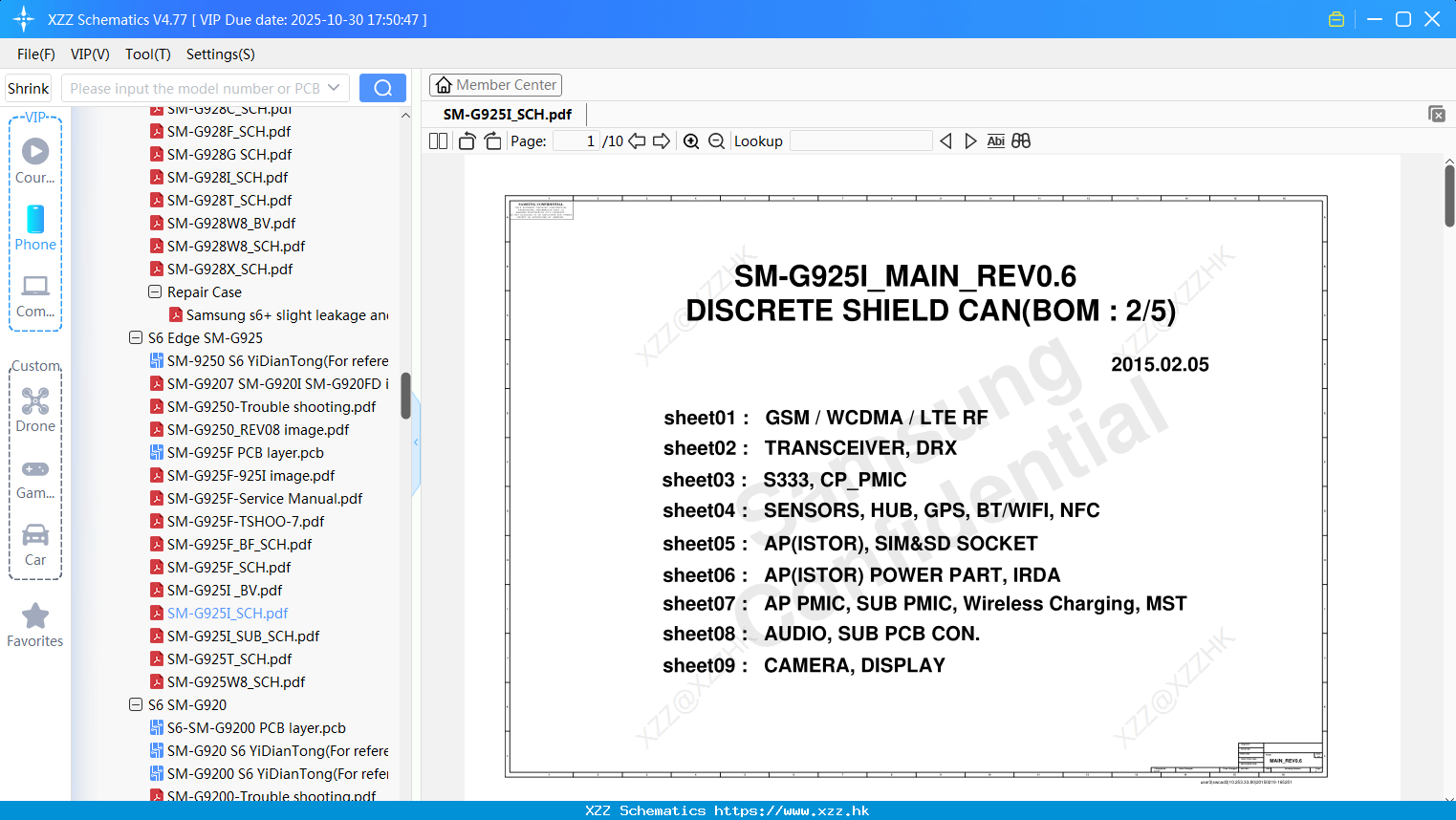
Task: Collapse the left panel via splitter handle
Action: pyautogui.click(x=416, y=442)
